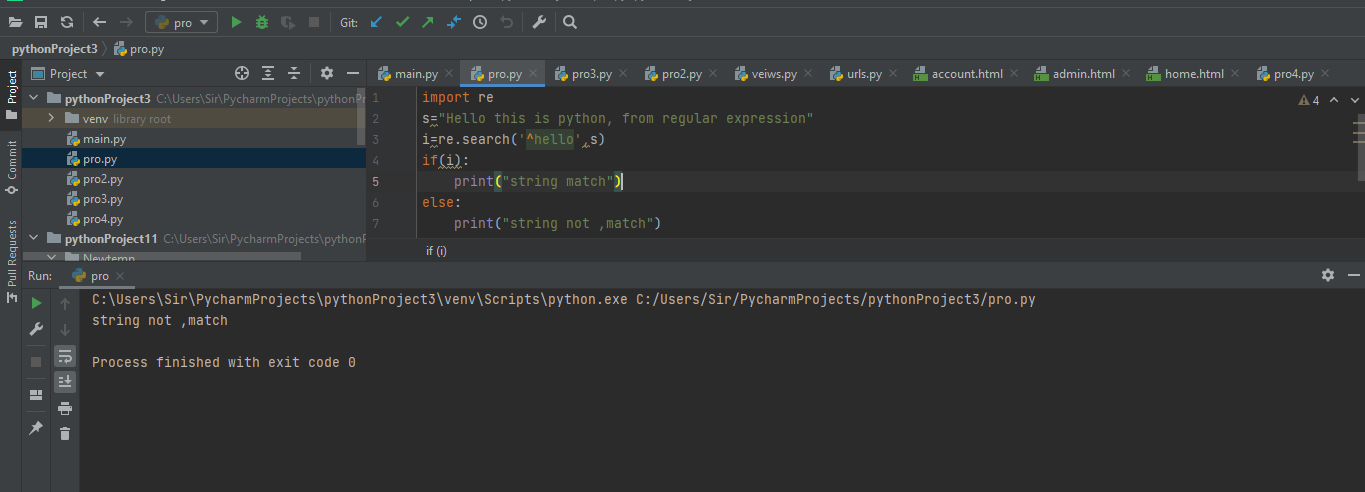Open the Pull Requests side tool window
Viewport: 1365px width, 492px height.
point(12,261)
